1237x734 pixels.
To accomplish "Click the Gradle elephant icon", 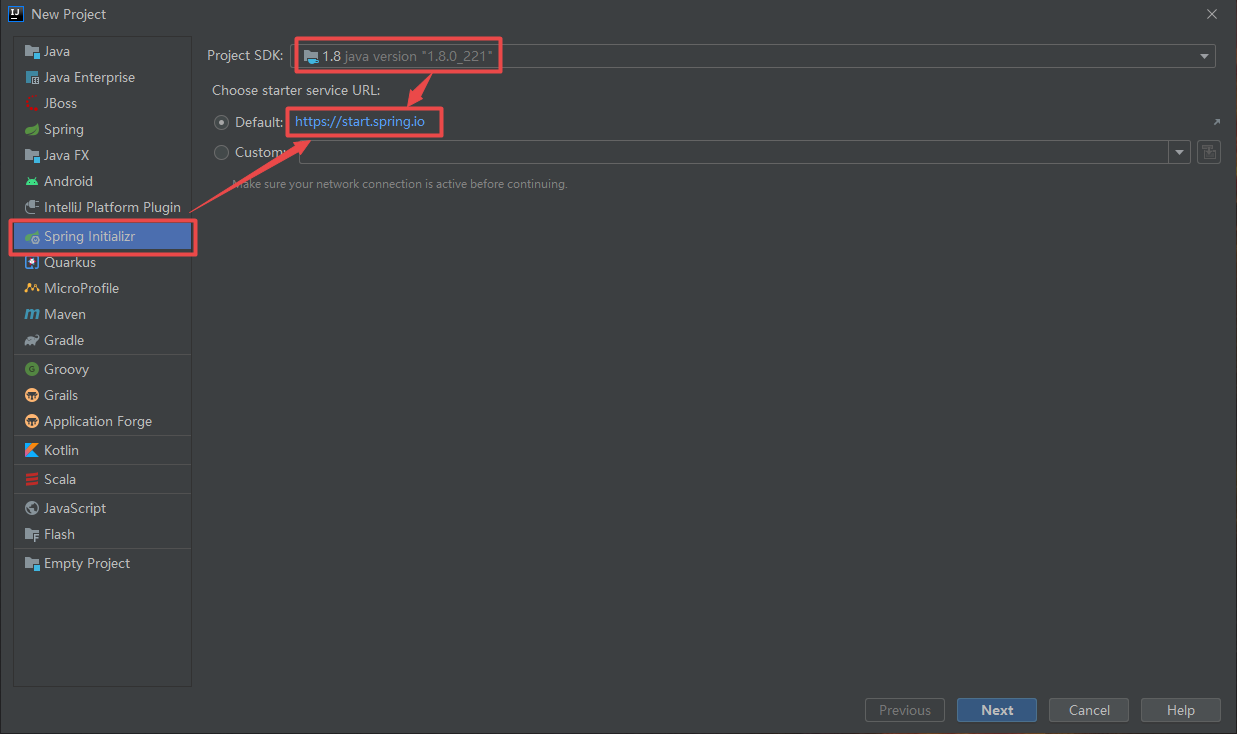I will [x=32, y=340].
